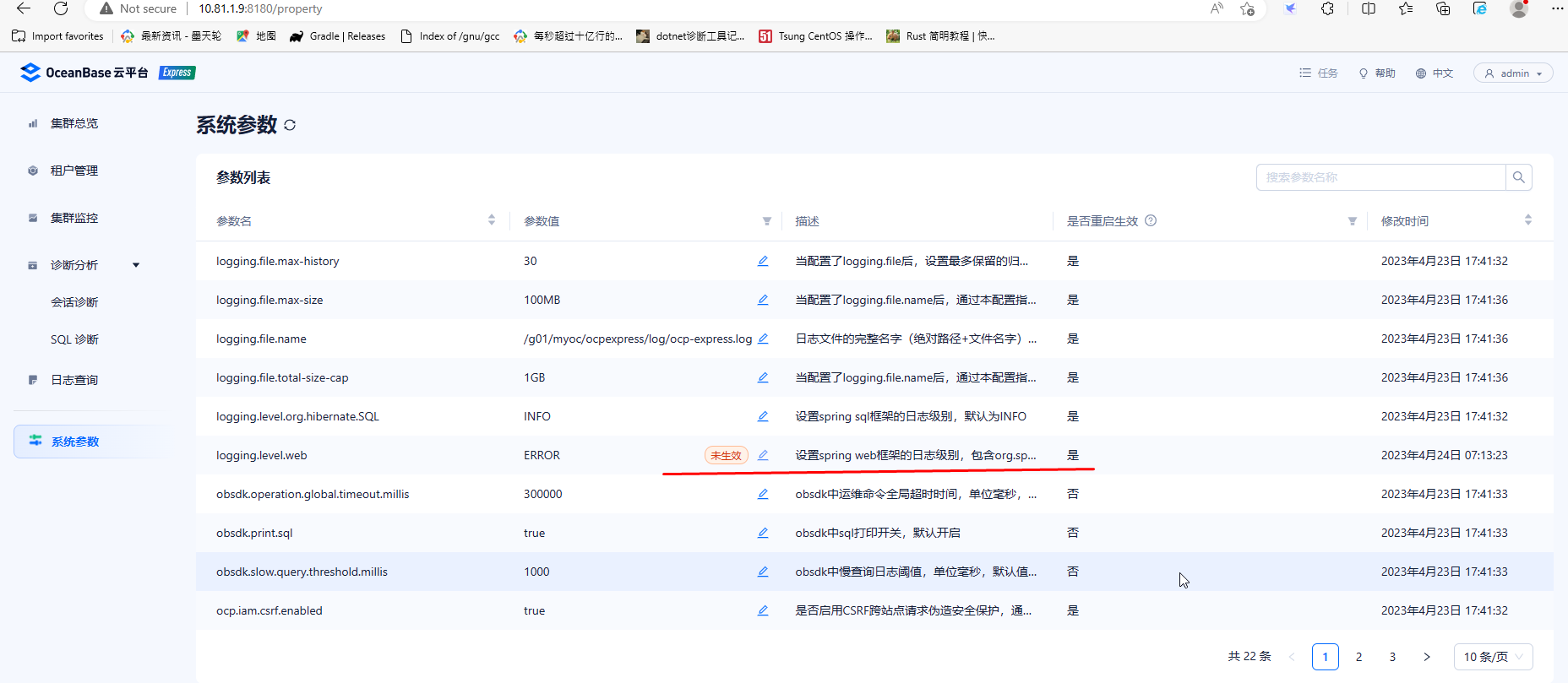Screen dimensions: 1568x683
Task: Edit the logging.file.name value
Action: (x=763, y=339)
